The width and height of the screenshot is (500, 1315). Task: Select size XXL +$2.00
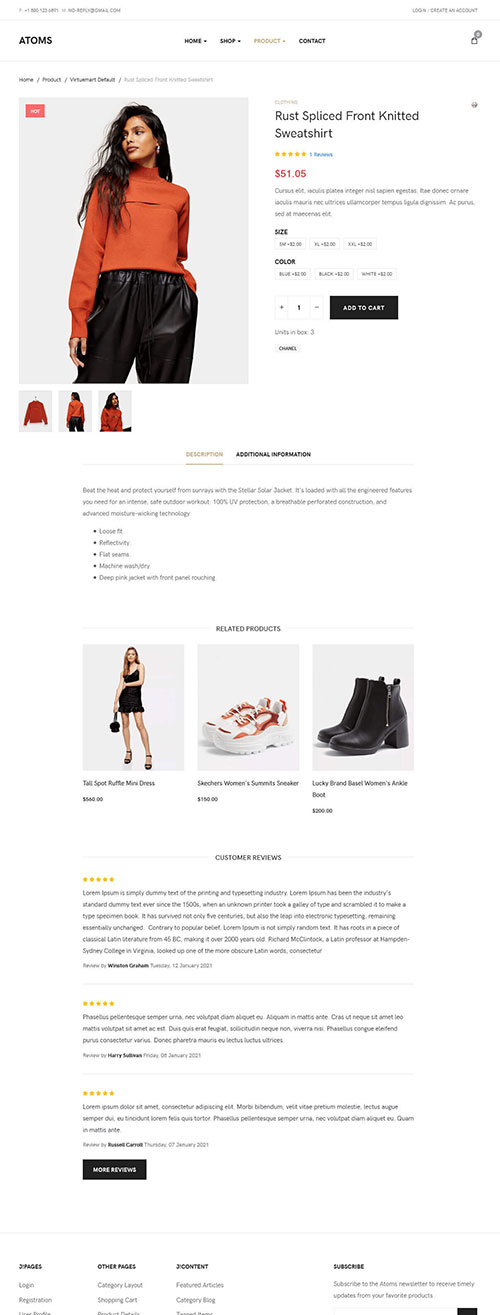click(360, 244)
